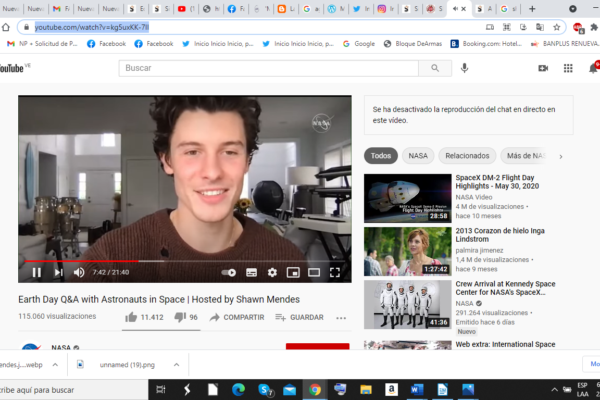
Task: Open NP + Solicitud de P bookmark
Action: 42,44
